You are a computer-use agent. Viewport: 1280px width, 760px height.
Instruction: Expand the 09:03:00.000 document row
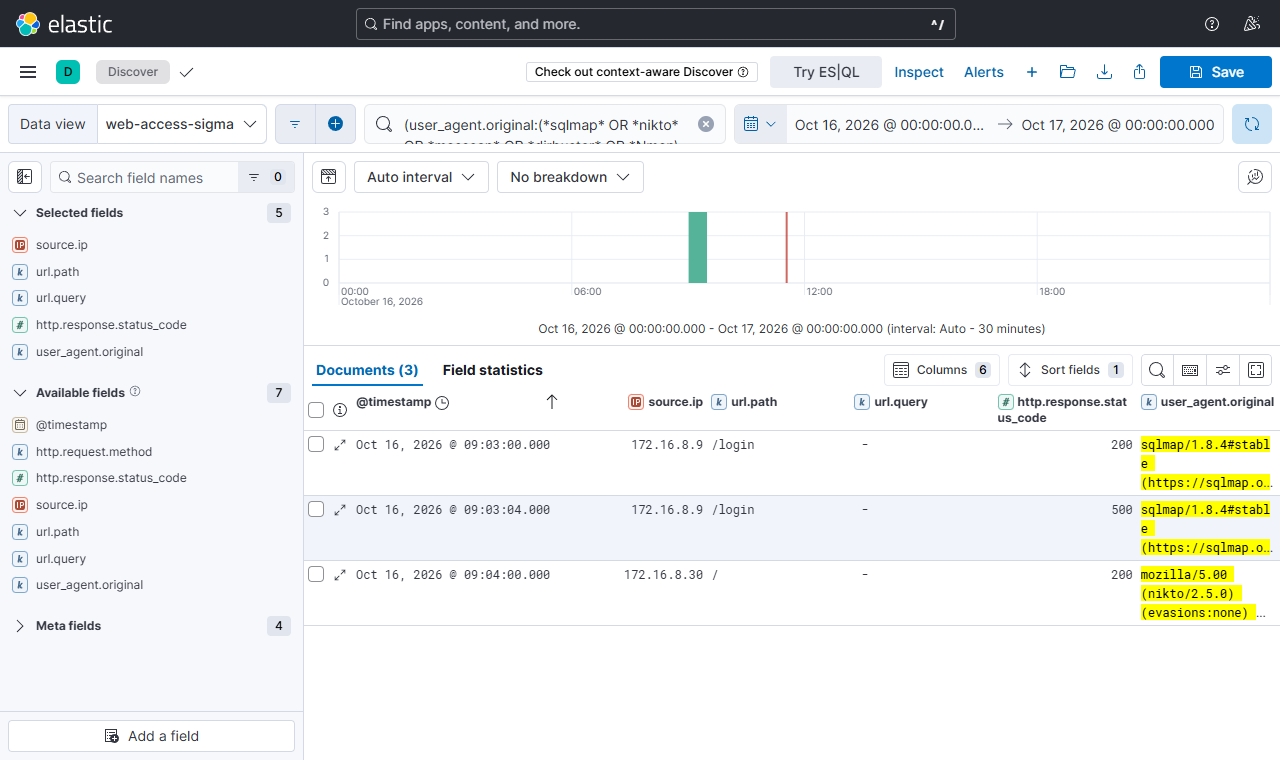pos(340,445)
